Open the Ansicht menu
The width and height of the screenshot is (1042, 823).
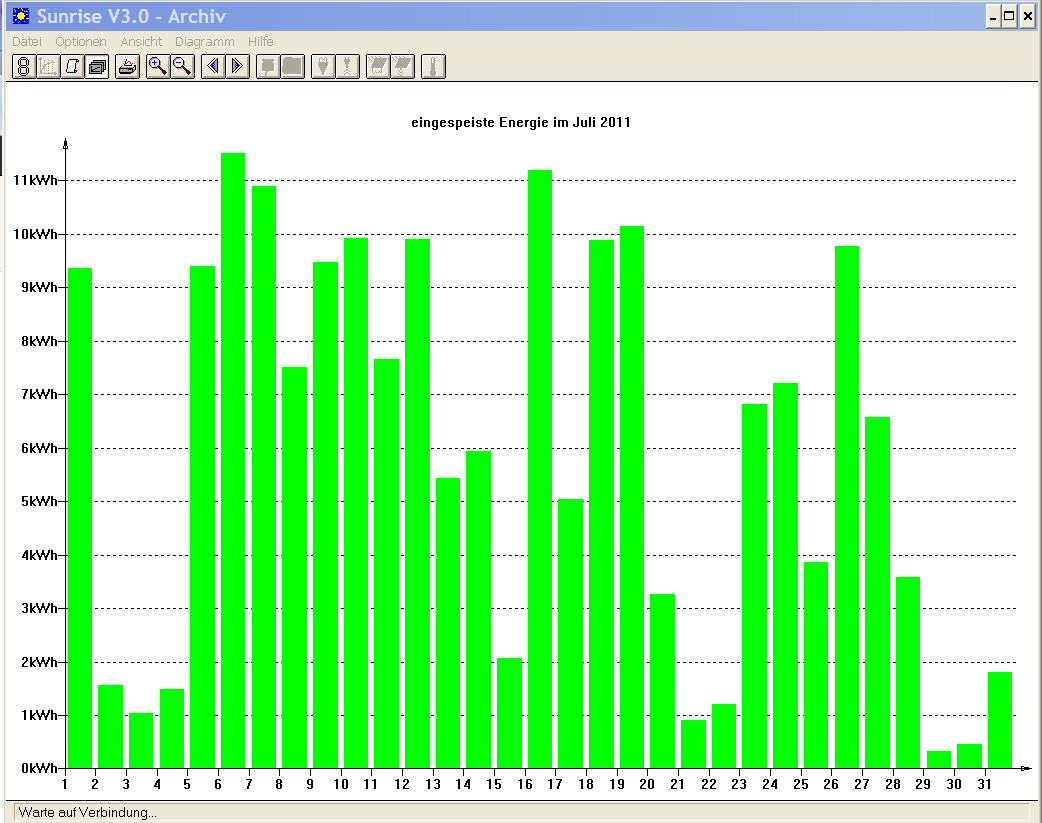point(141,41)
